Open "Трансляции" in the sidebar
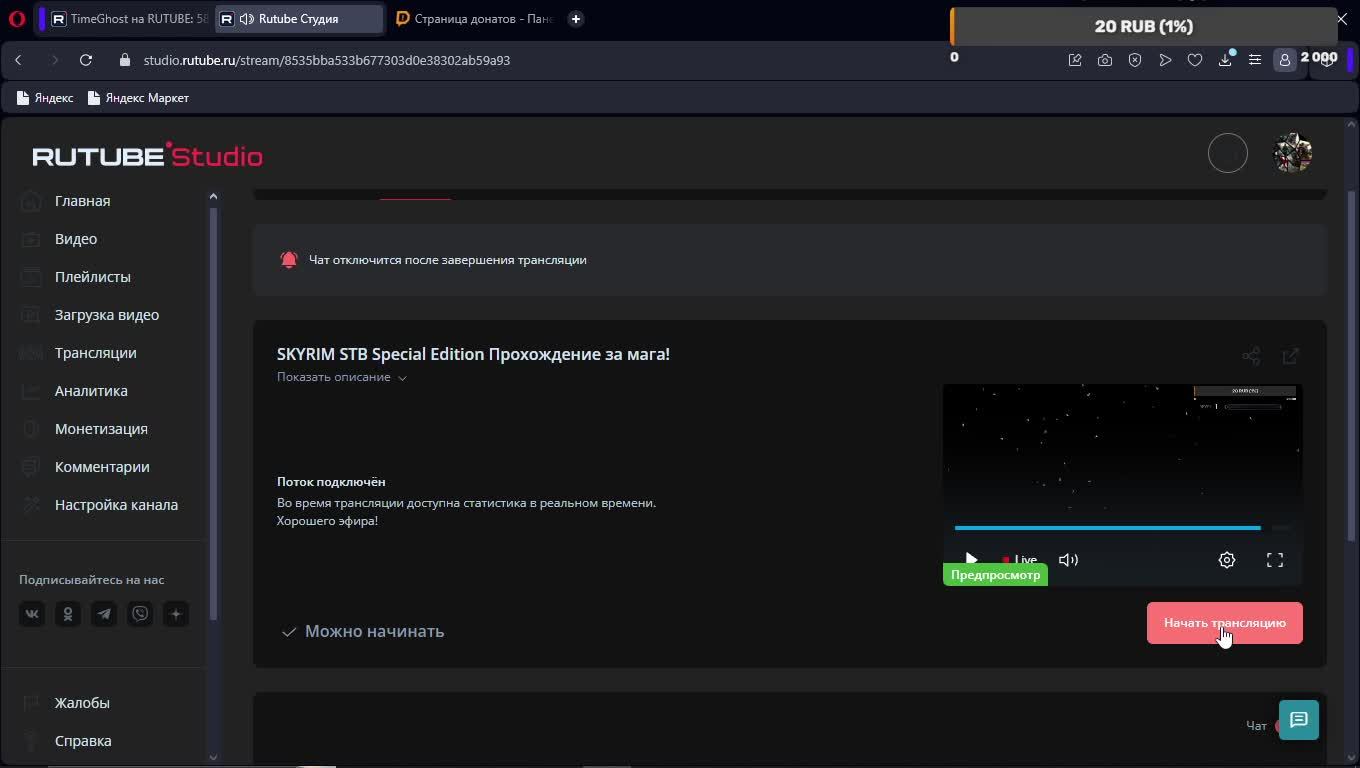Screen dimensions: 1360x768 [x=96, y=353]
